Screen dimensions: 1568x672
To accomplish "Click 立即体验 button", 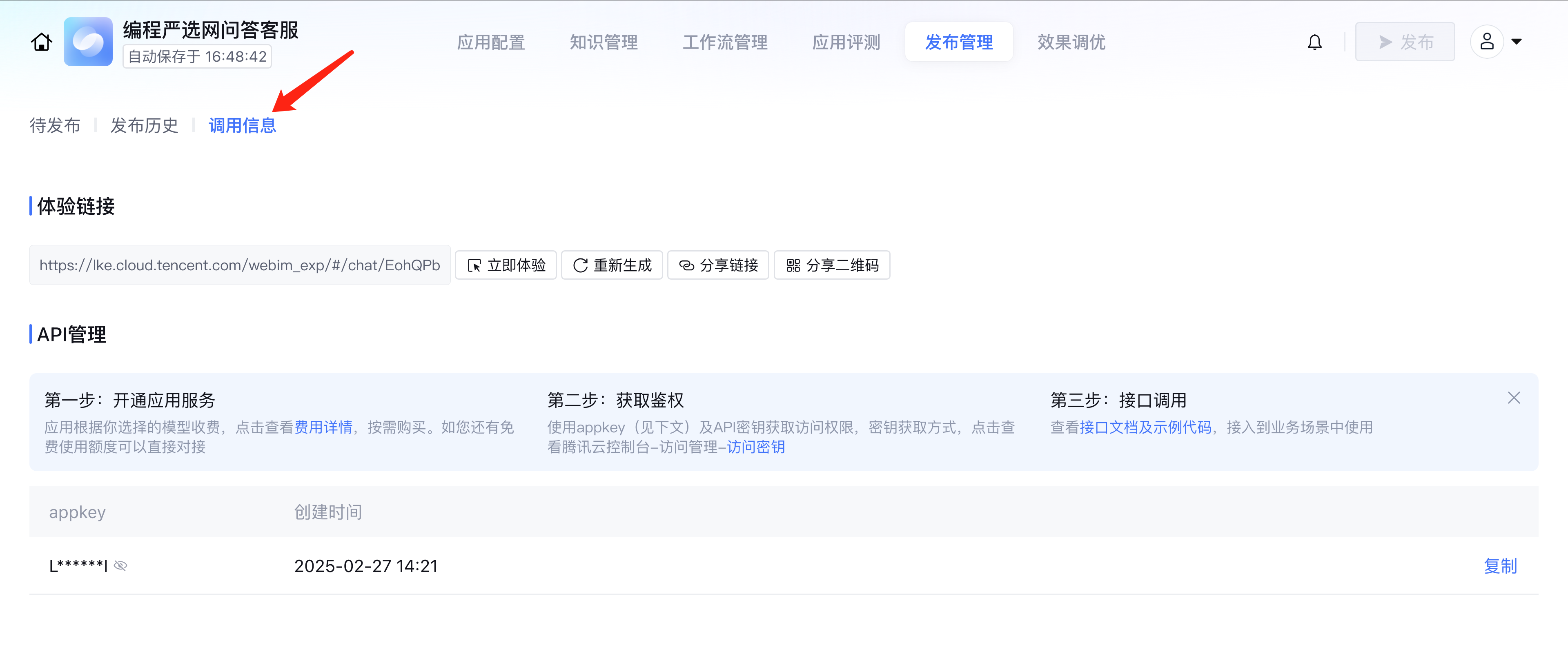I will (506, 265).
